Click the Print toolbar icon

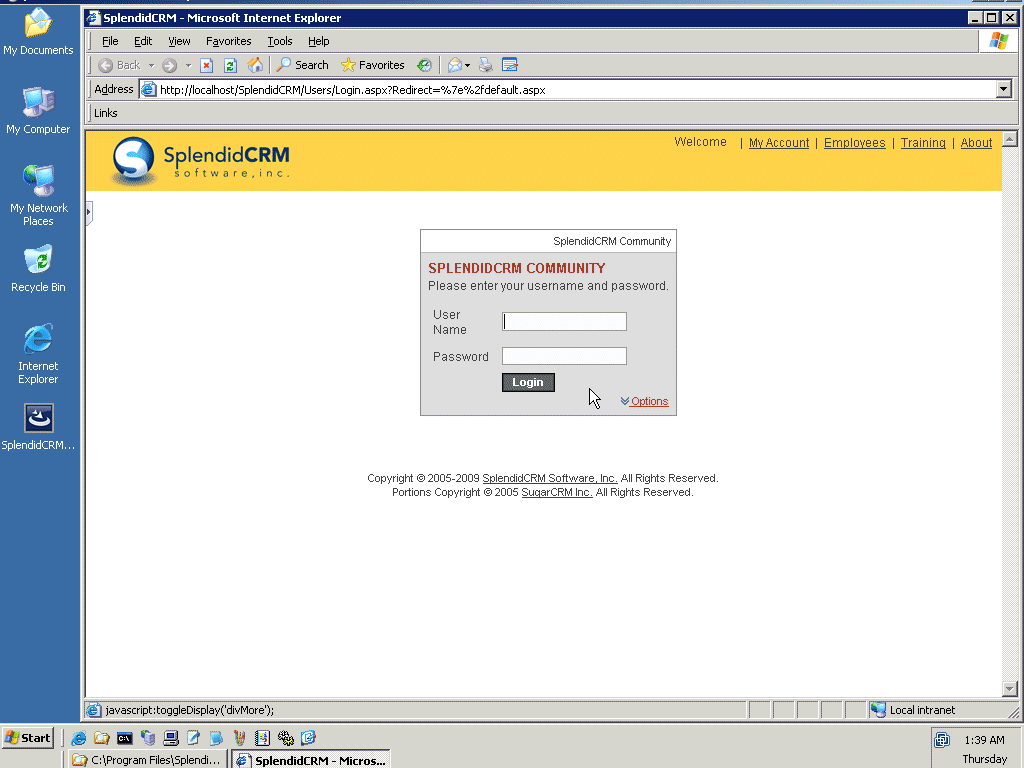[486, 65]
